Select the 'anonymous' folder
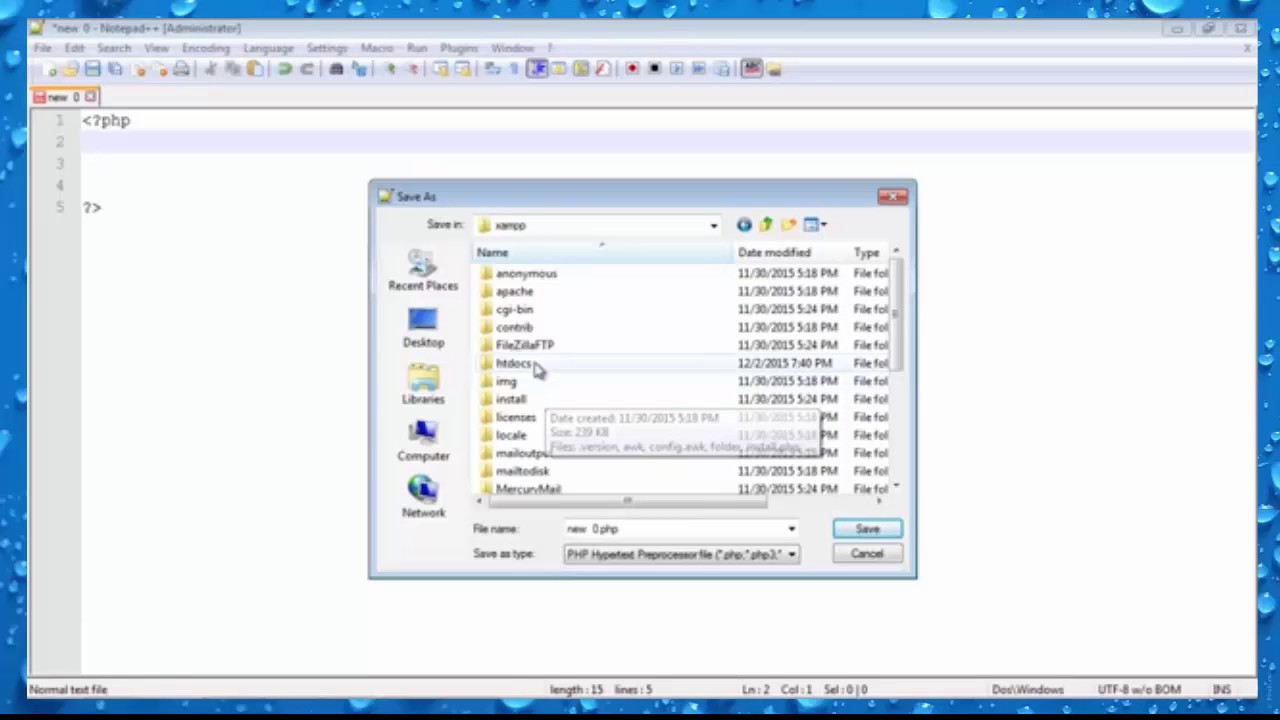The image size is (1280, 720). tap(526, 273)
